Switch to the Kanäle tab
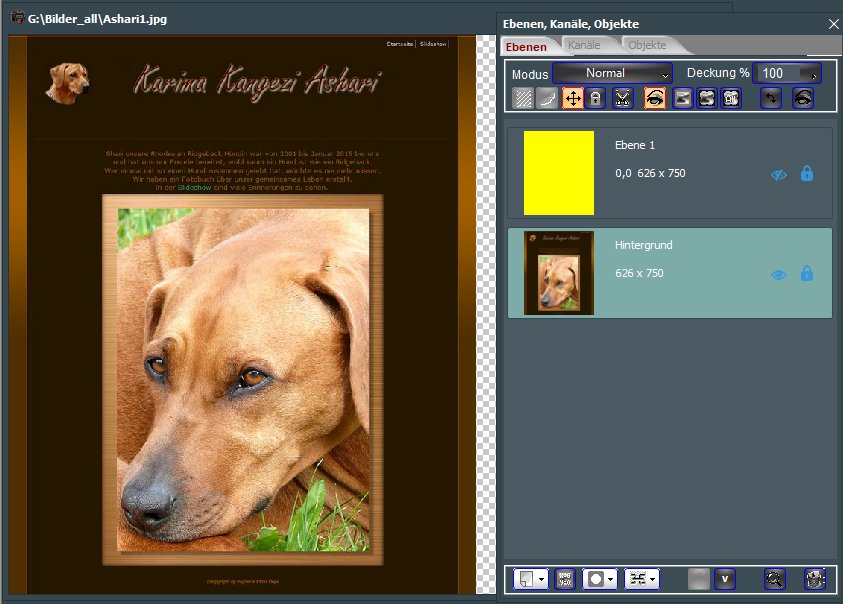 point(583,45)
